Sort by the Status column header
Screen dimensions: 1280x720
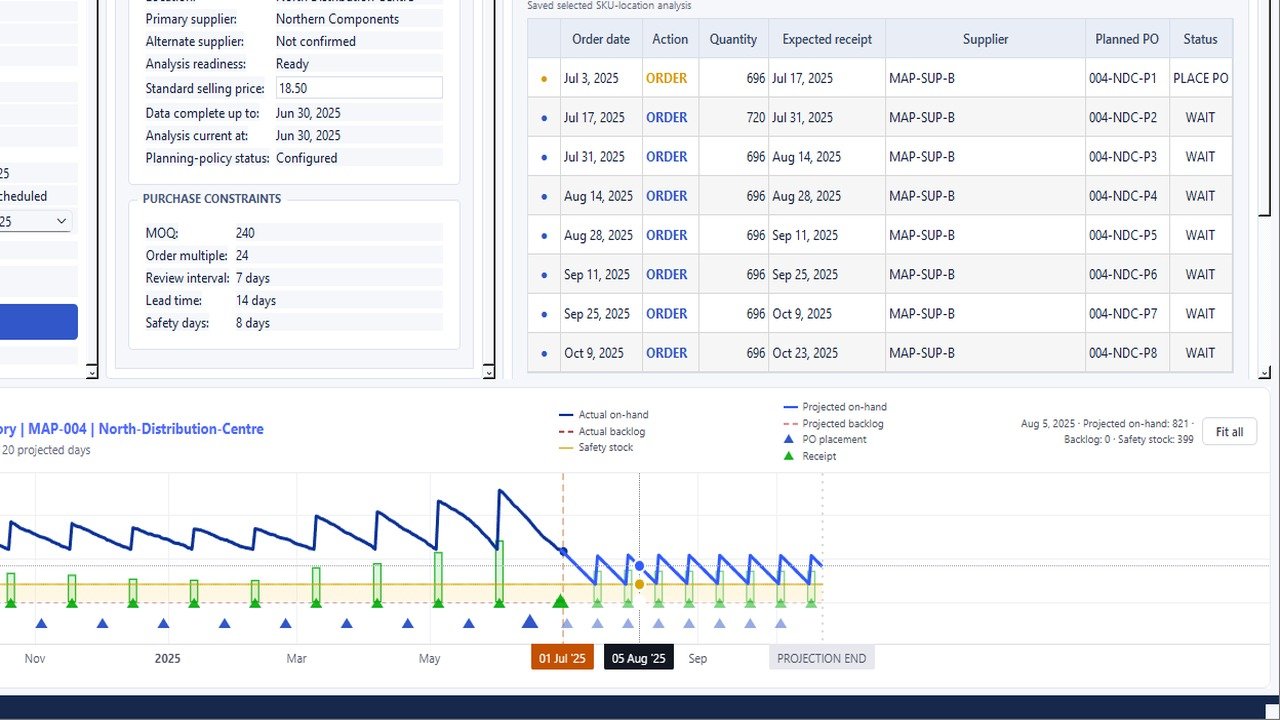click(x=1200, y=39)
